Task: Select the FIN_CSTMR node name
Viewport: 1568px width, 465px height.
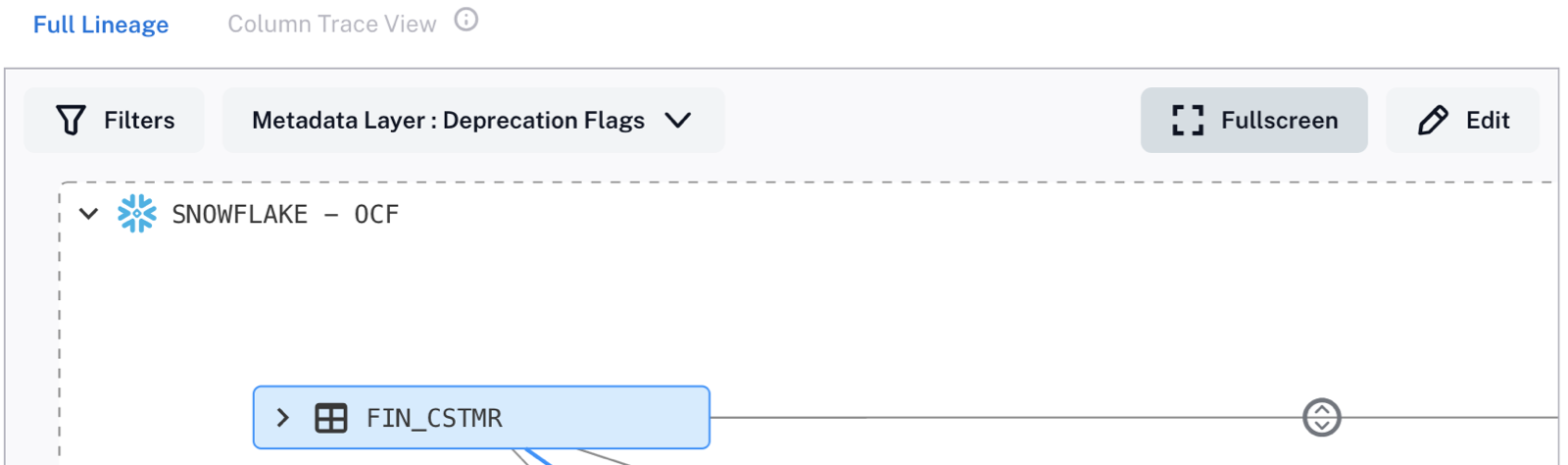Action: point(434,418)
